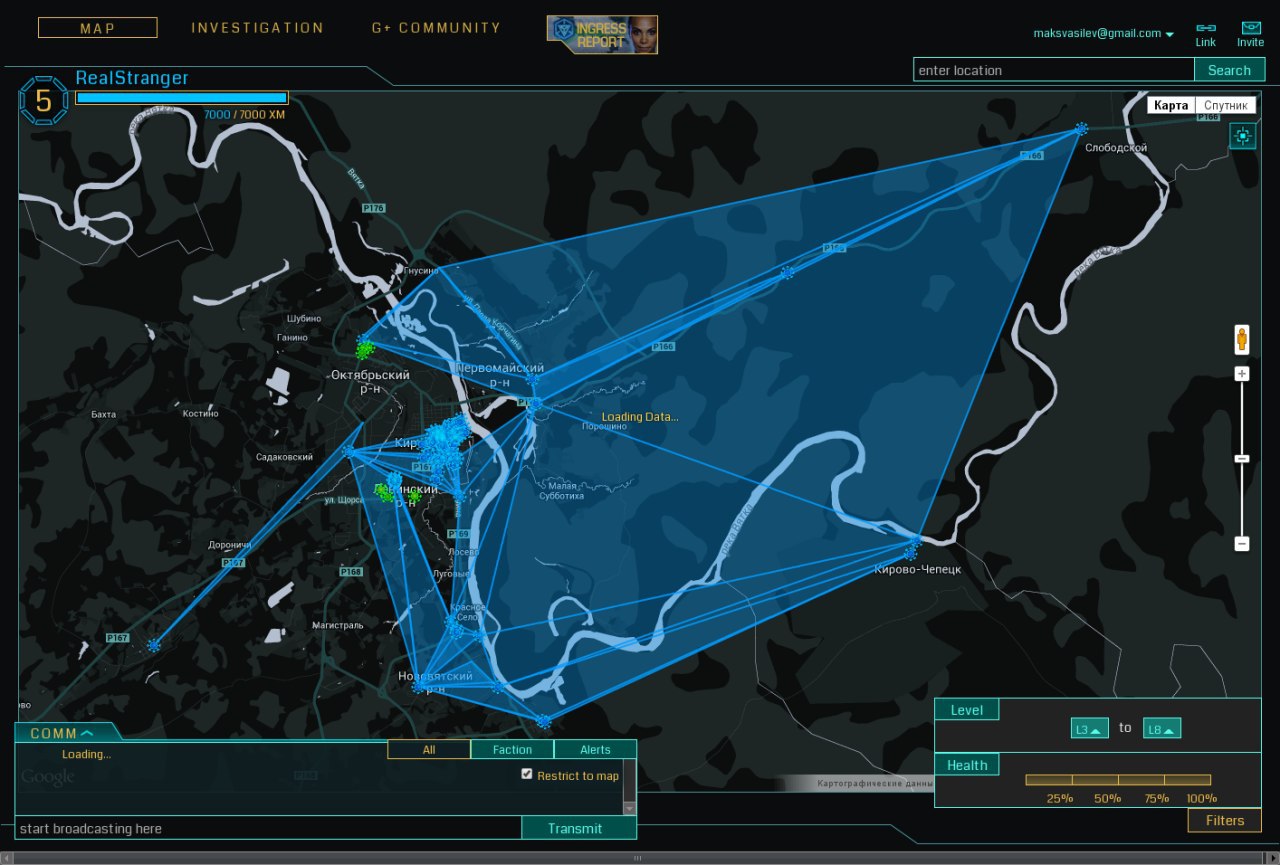Click the Transmit button

point(579,828)
